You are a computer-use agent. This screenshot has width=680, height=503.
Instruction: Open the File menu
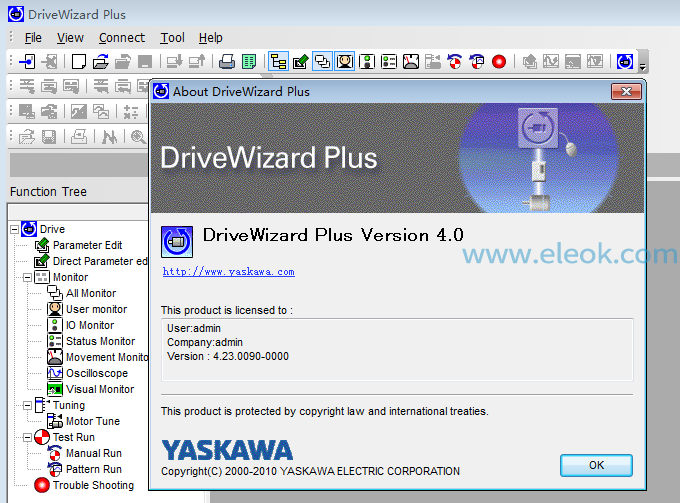click(x=33, y=38)
